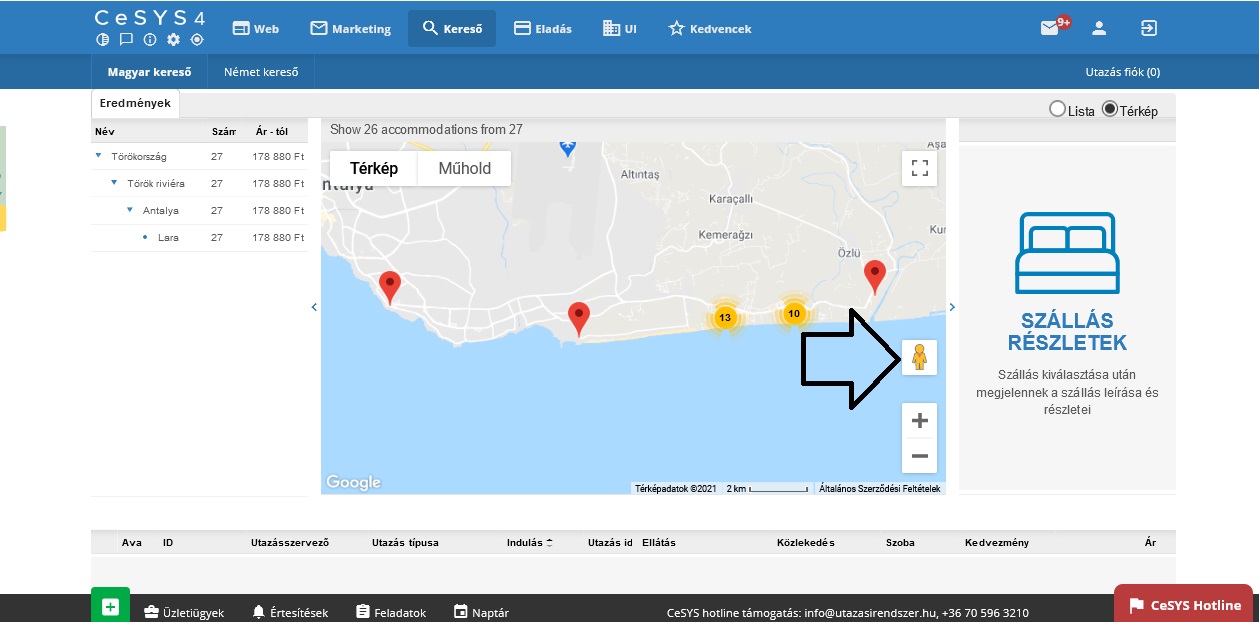Click the Utazás id column header
The height and width of the screenshot is (622, 1259).
click(610, 543)
